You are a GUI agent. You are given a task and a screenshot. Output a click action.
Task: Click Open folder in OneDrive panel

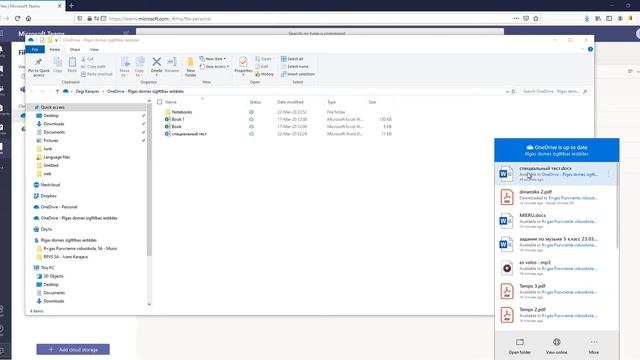(x=520, y=346)
